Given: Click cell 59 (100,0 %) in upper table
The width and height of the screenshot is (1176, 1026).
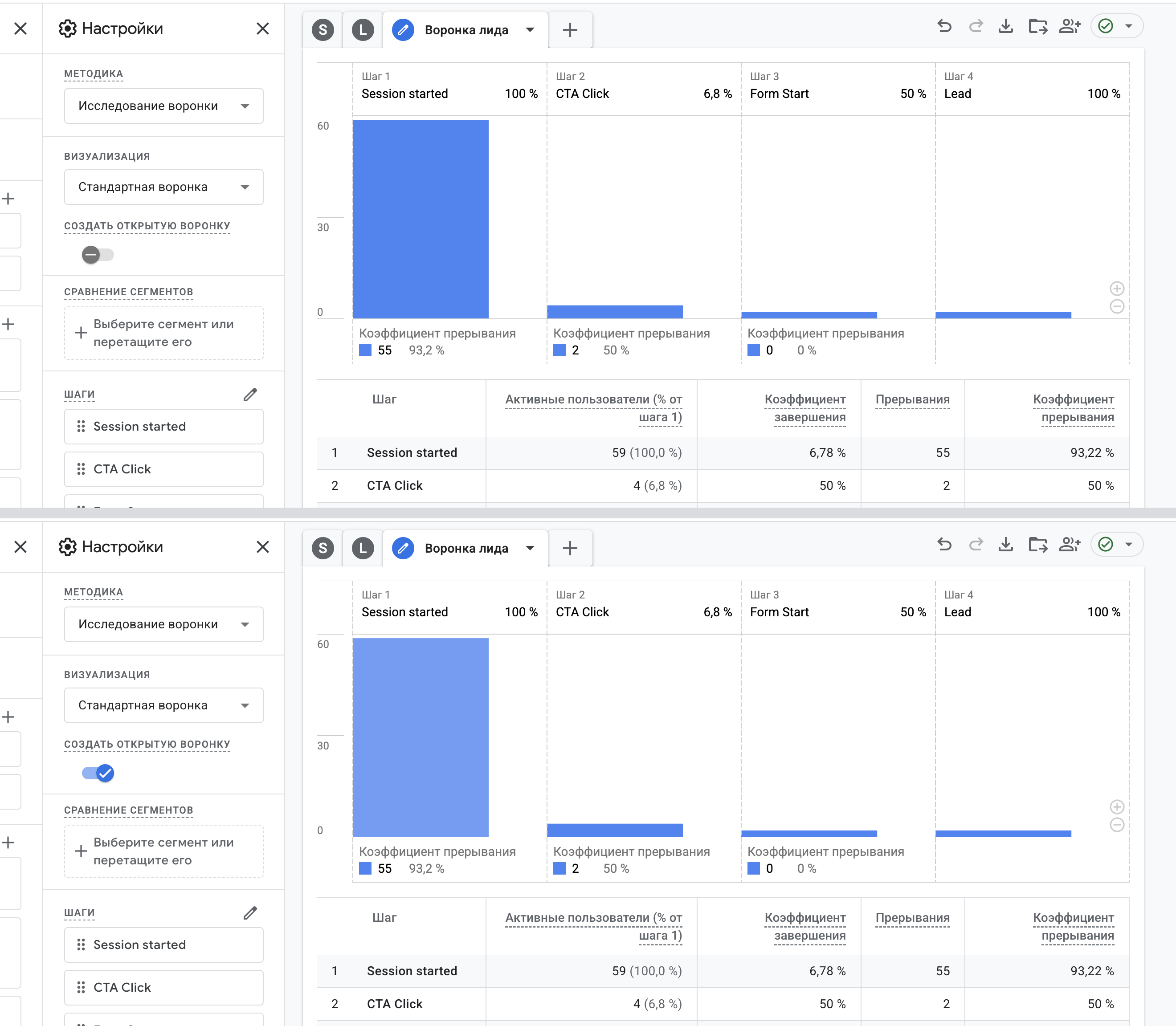Looking at the screenshot, I should [x=647, y=453].
